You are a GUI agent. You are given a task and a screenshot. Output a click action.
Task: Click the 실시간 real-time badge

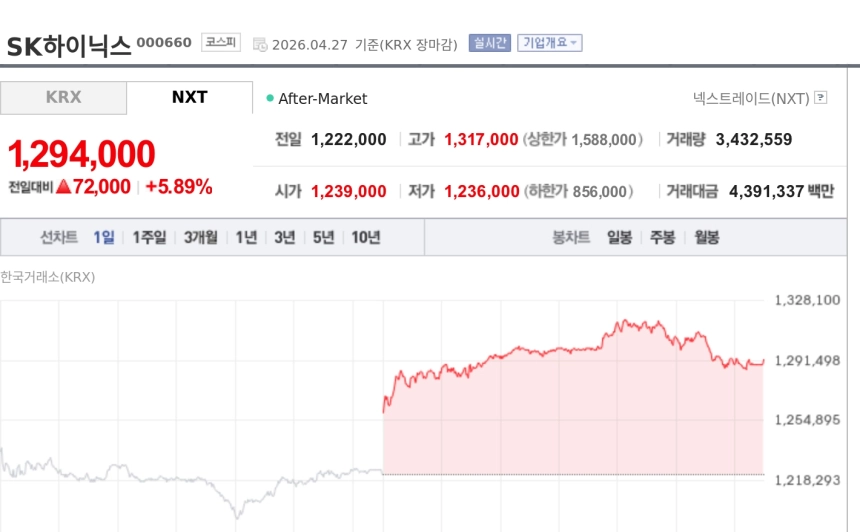(x=490, y=43)
